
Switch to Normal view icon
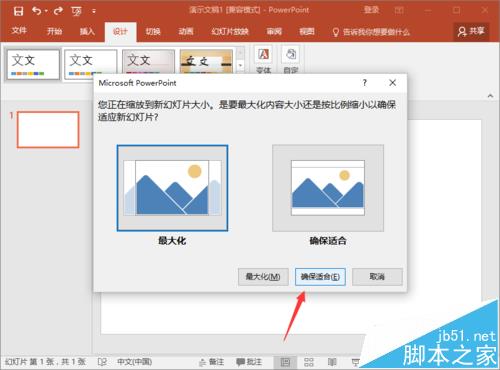click(x=286, y=362)
